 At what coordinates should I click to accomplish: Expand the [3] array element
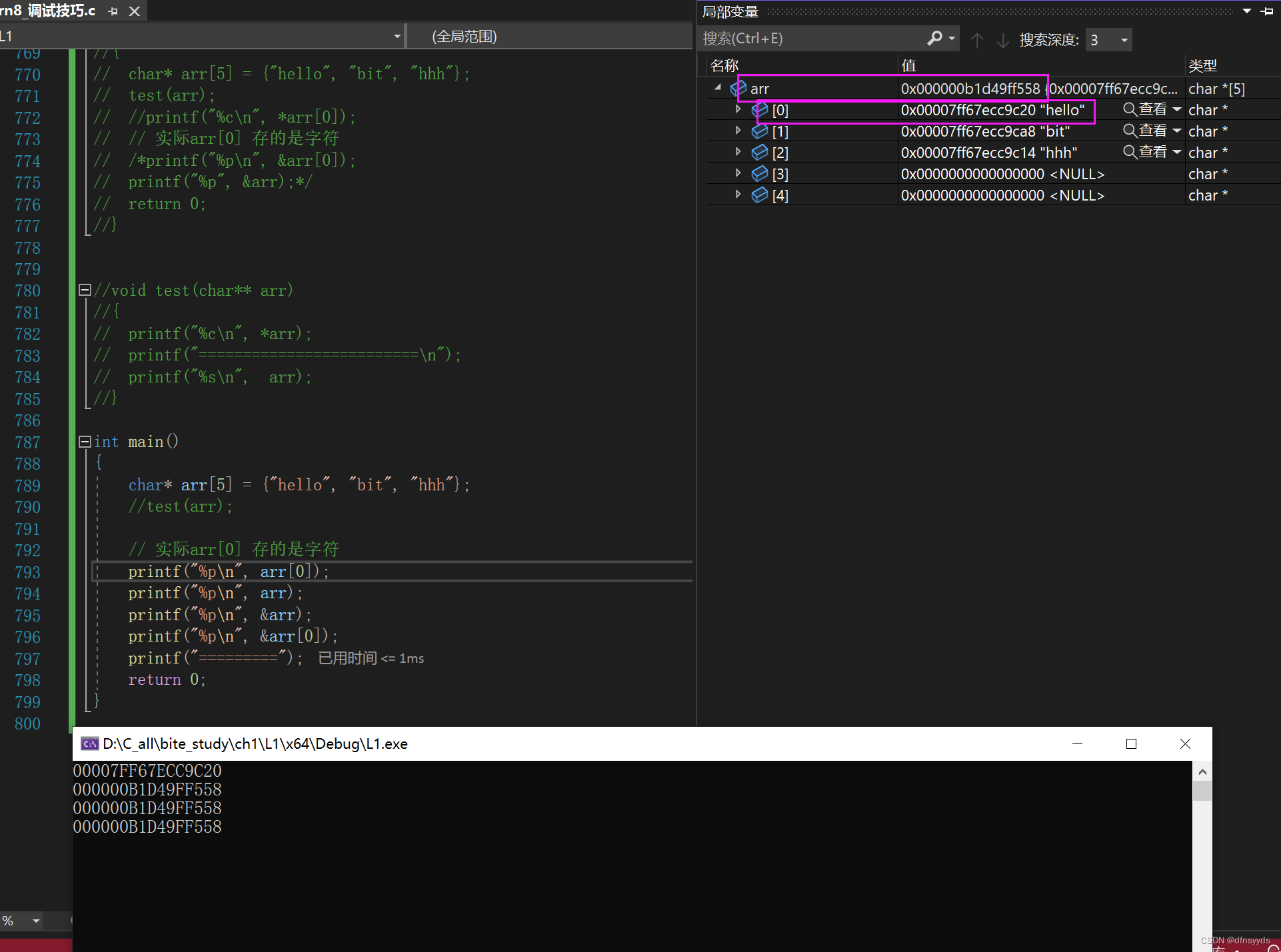pos(738,173)
